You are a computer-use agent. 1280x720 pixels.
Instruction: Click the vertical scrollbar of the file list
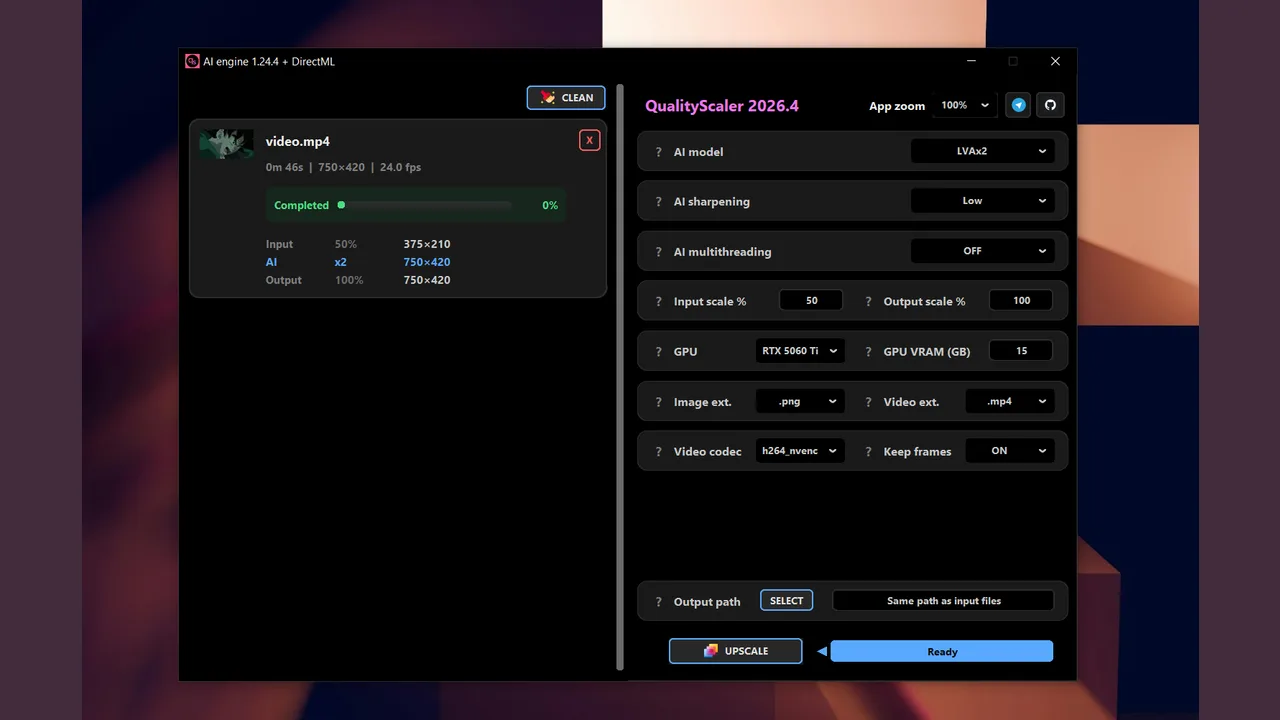coord(620,377)
